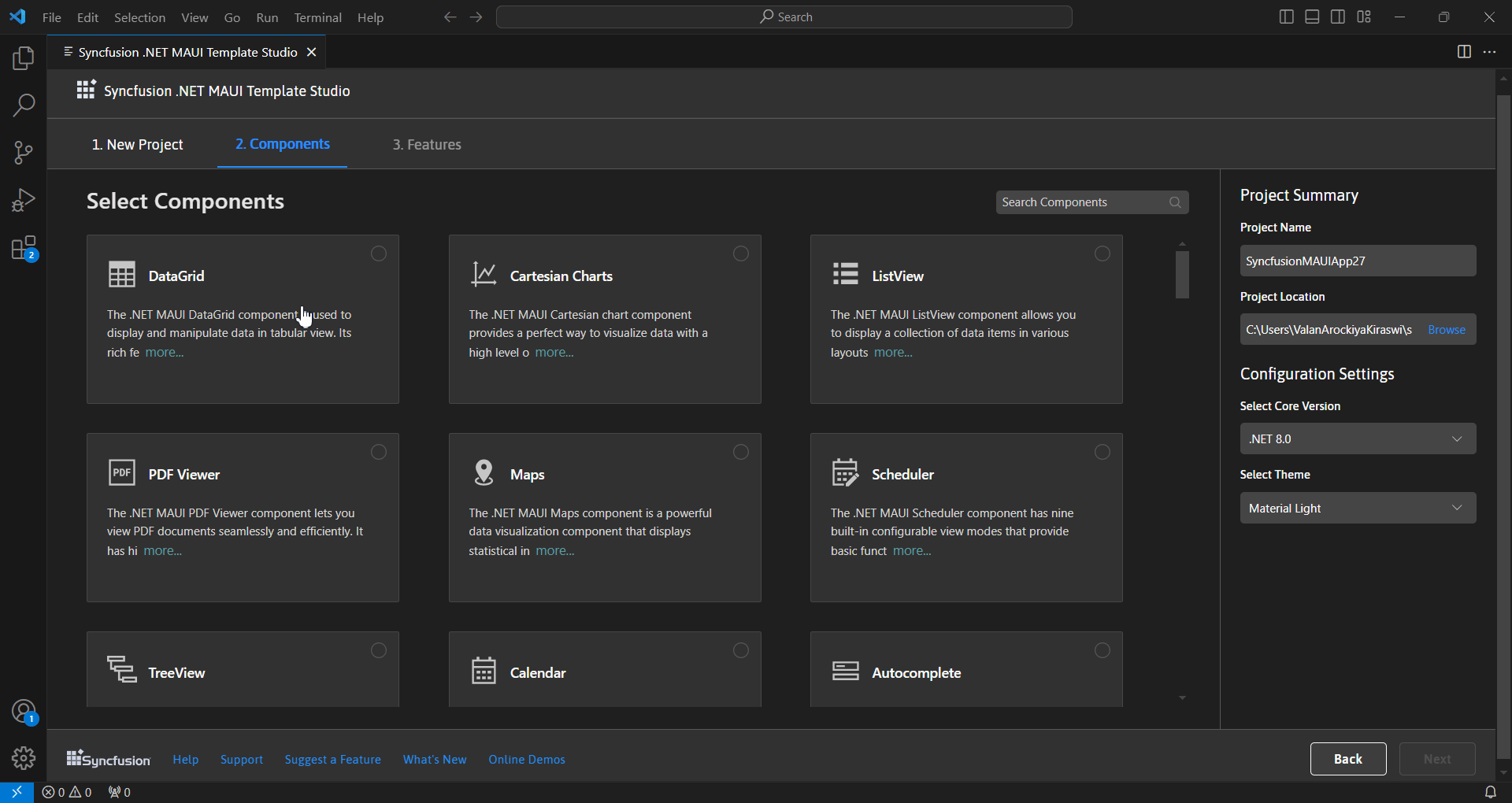Select the TreeView component radio button

pos(378,650)
